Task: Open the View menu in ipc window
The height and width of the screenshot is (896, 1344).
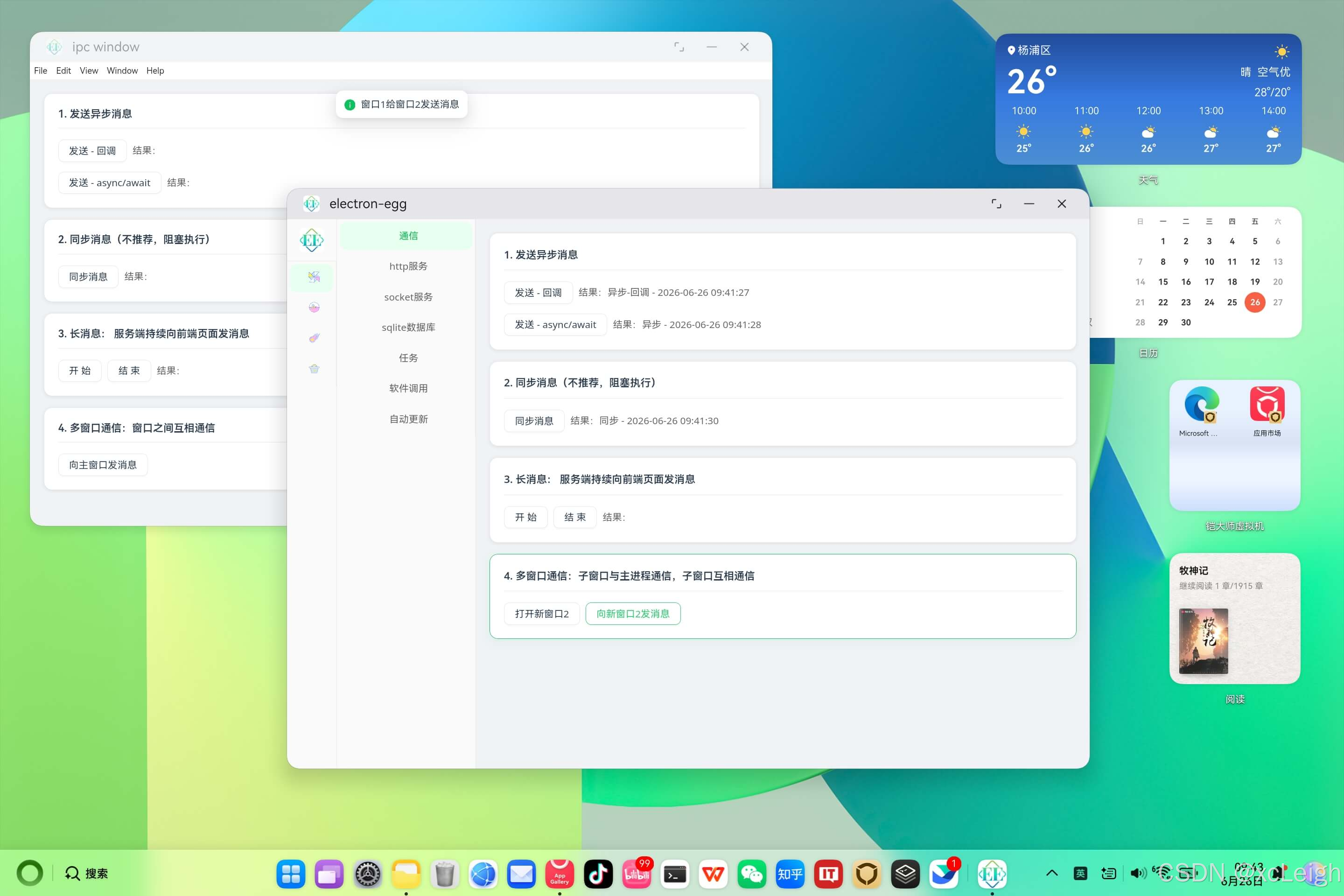Action: pyautogui.click(x=89, y=70)
